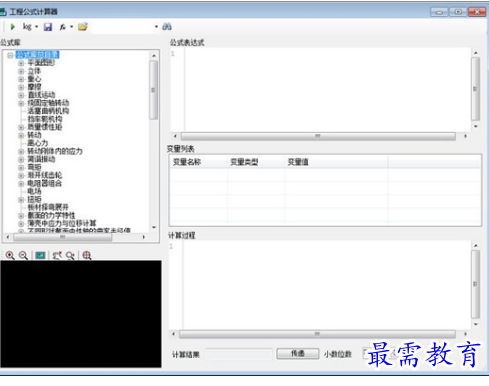This screenshot has width=489, height=386.
Task: Click the green picture icon above preview
Action: click(x=40, y=255)
